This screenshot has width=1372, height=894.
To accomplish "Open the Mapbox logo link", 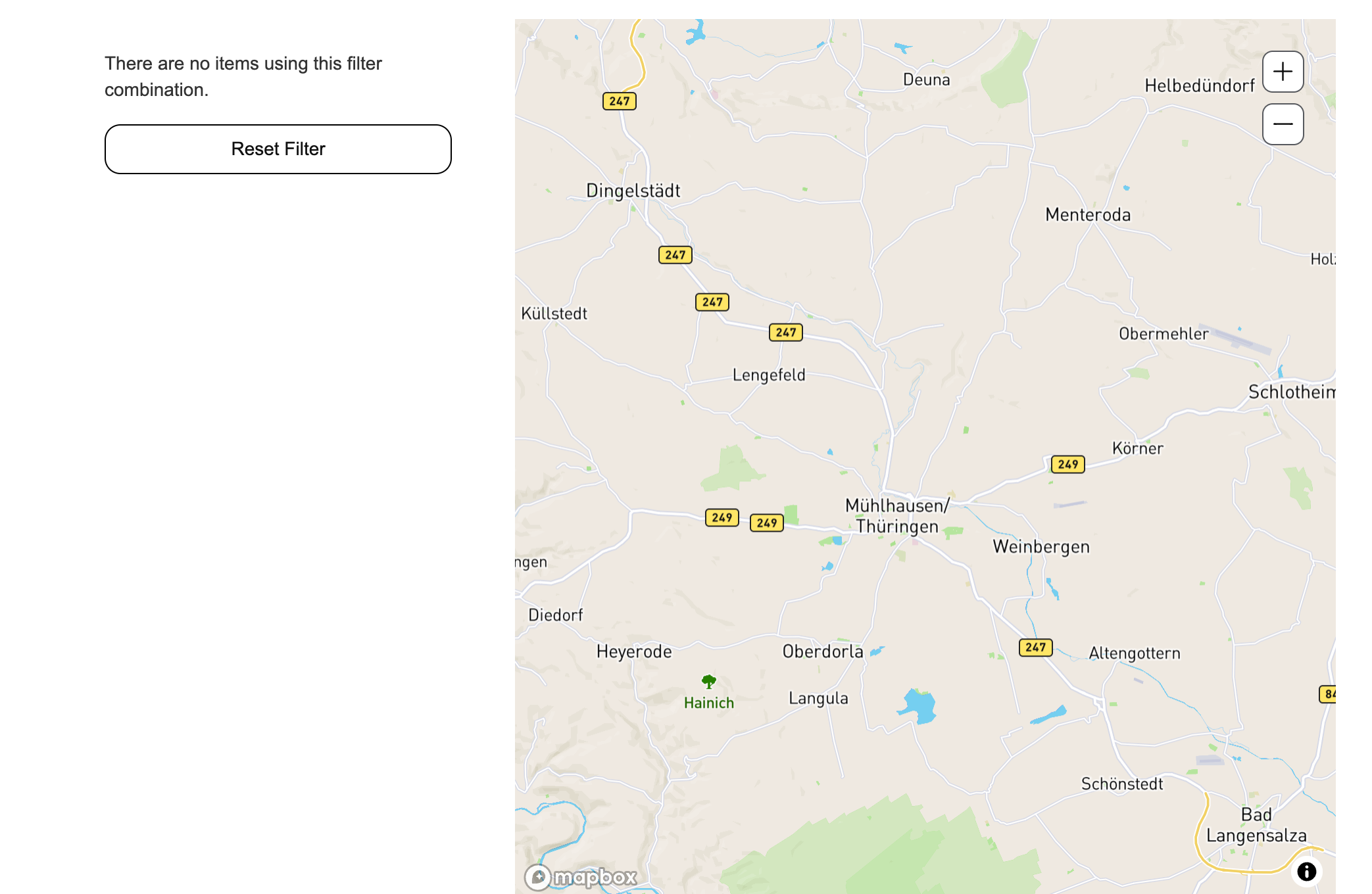I will [x=581, y=877].
